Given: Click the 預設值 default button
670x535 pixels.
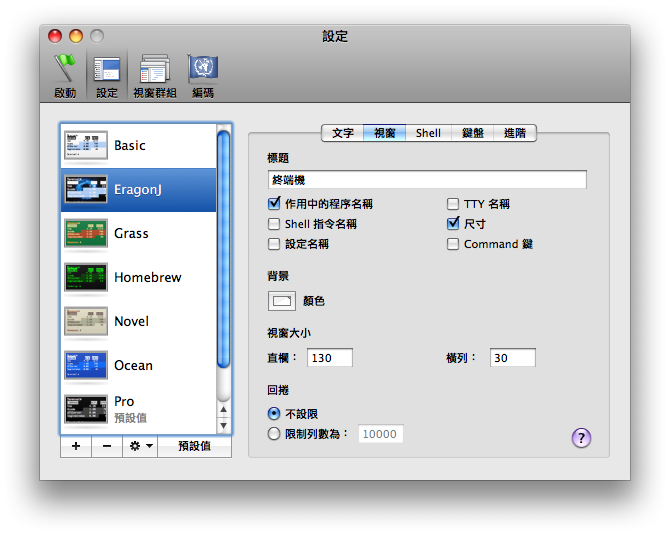Looking at the screenshot, I should click(194, 446).
